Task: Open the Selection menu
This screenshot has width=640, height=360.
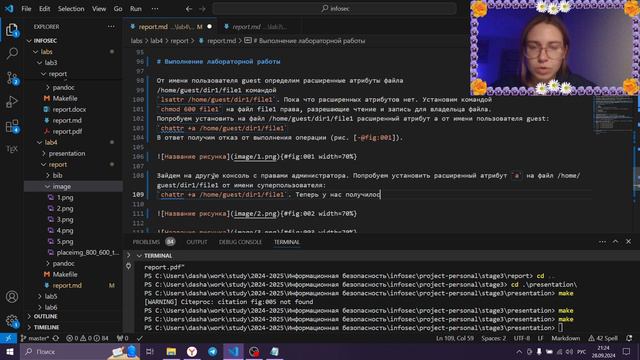Action: (x=71, y=9)
